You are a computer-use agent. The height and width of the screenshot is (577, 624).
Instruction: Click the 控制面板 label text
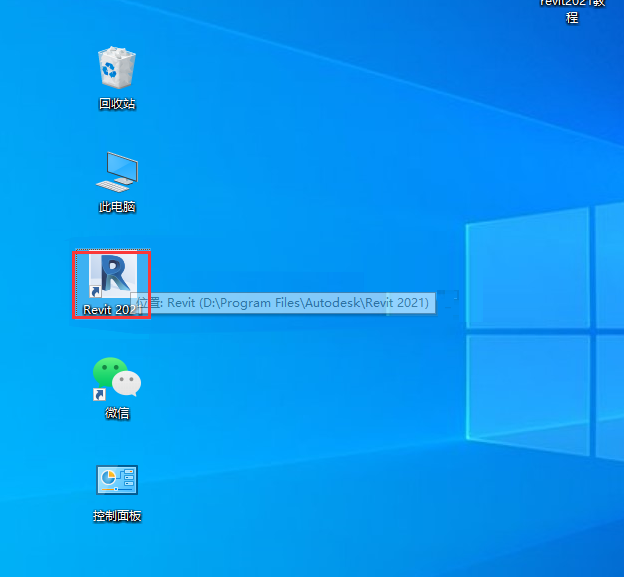(x=117, y=516)
